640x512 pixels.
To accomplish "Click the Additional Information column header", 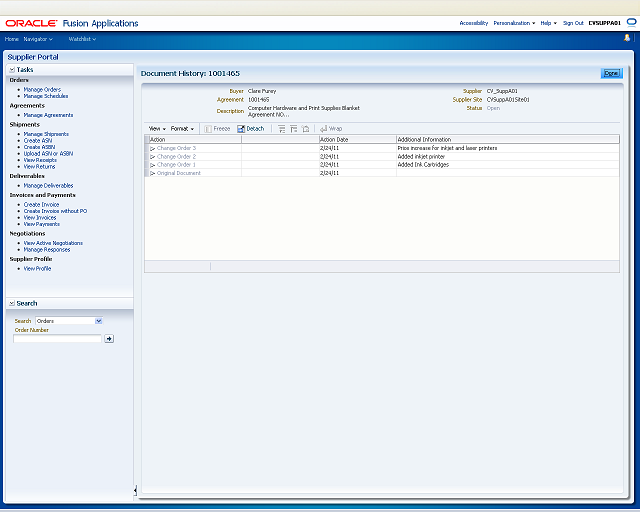I will coord(508,140).
